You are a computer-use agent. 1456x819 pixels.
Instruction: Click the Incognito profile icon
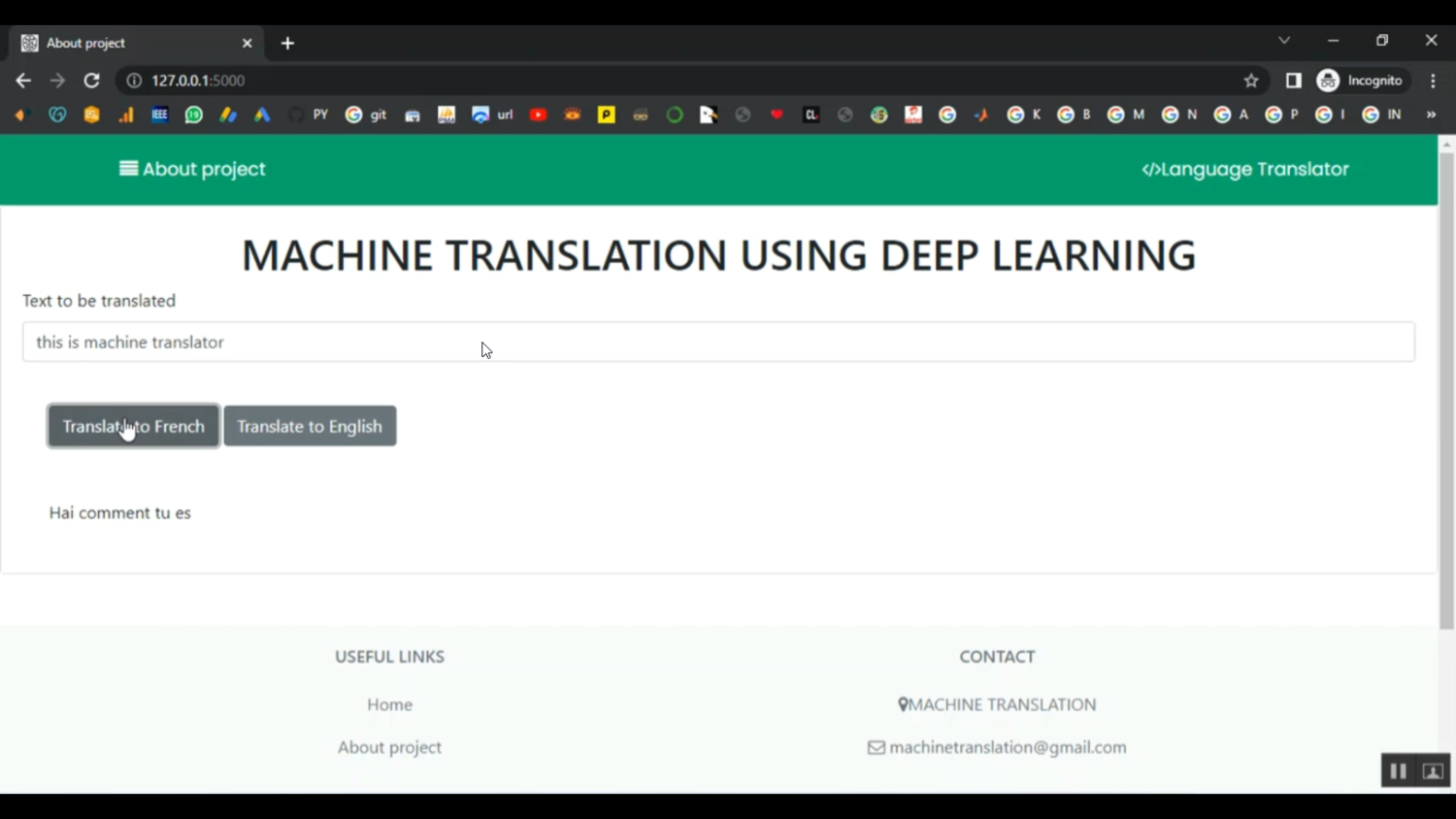pyautogui.click(x=1327, y=81)
